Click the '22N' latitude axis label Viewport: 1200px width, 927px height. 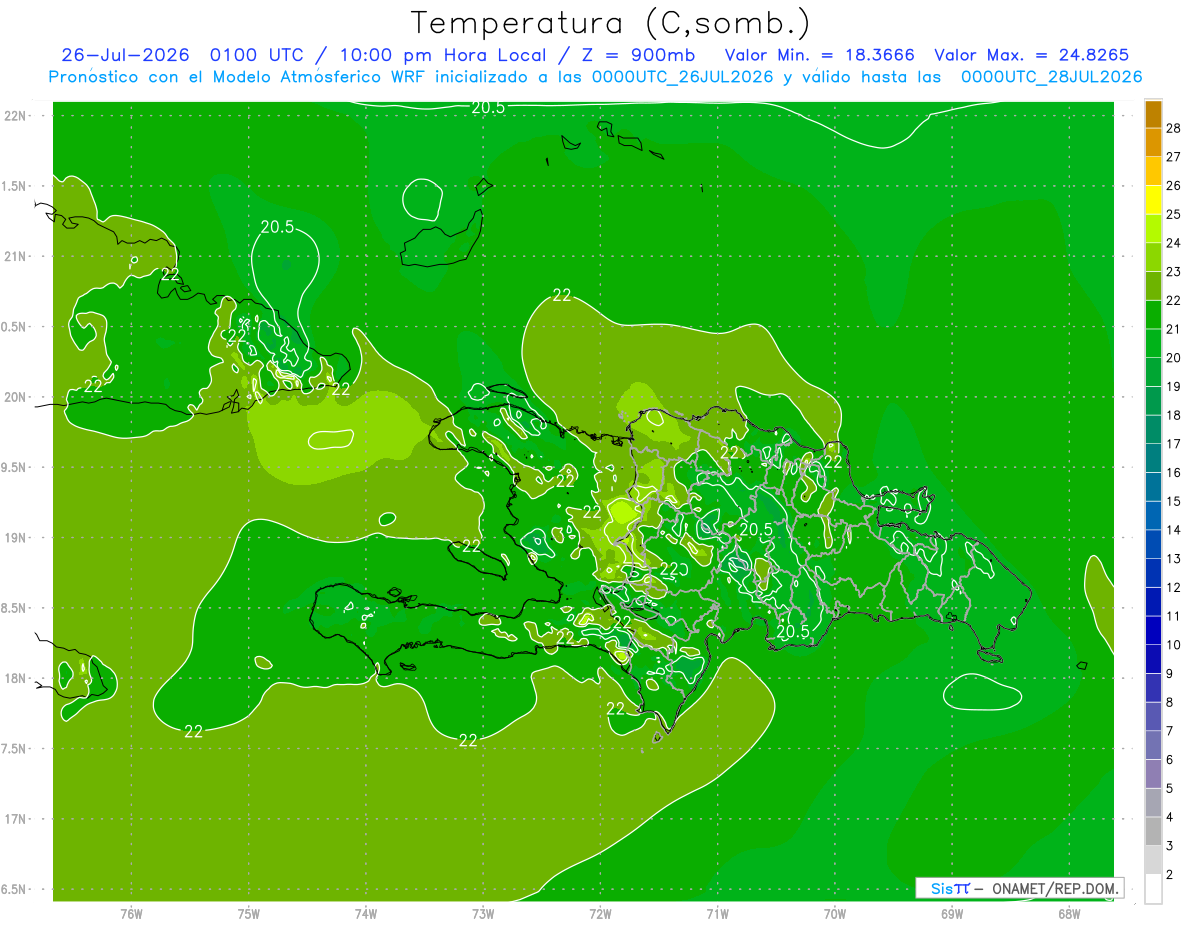16,116
